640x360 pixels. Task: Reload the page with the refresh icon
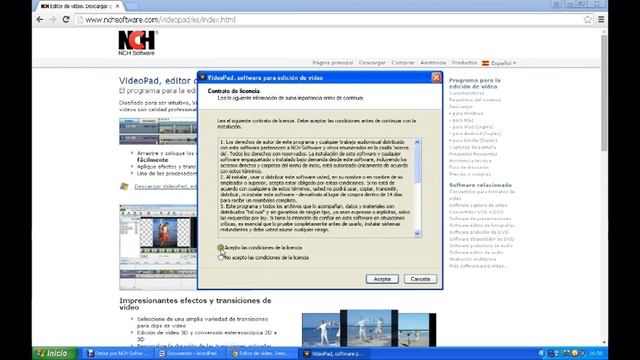coord(66,19)
